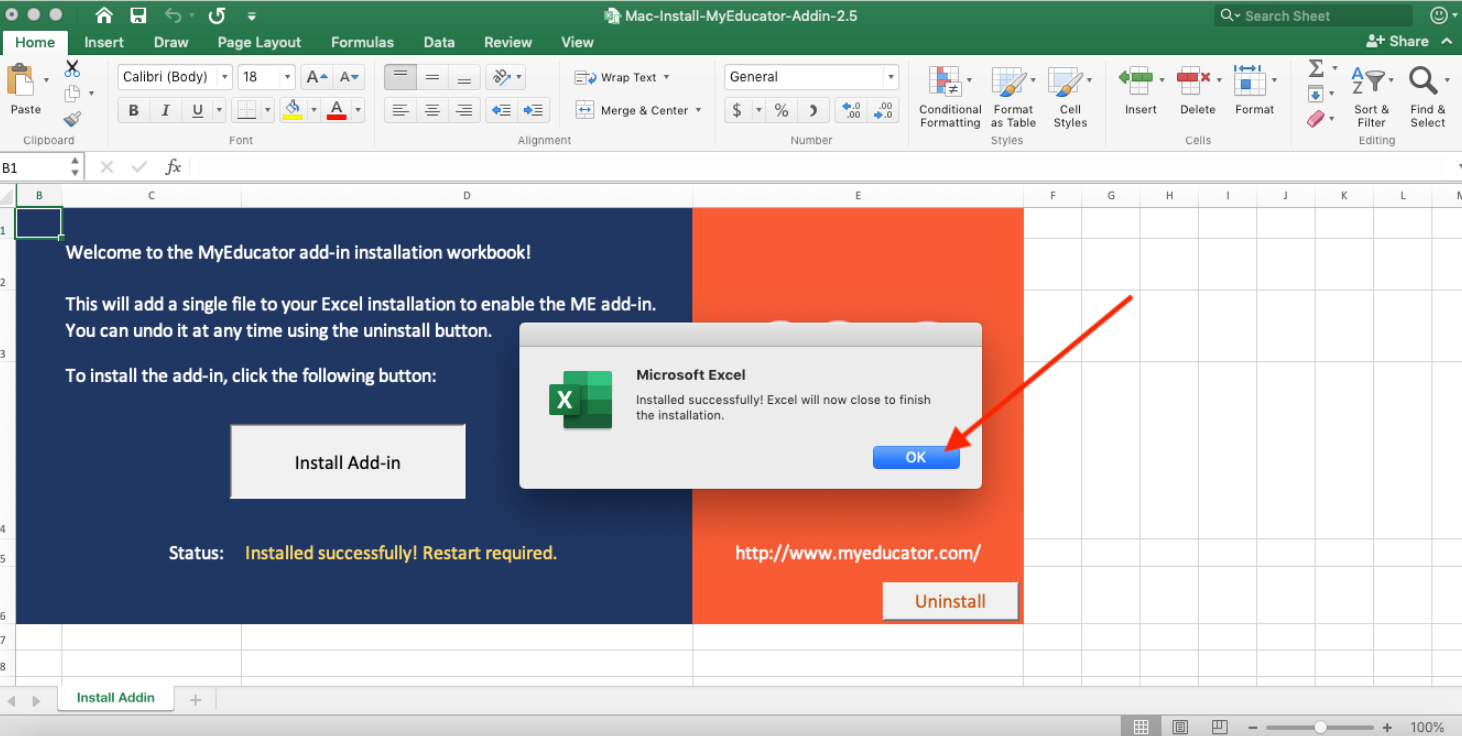Open Sort & Filter

tap(1371, 96)
